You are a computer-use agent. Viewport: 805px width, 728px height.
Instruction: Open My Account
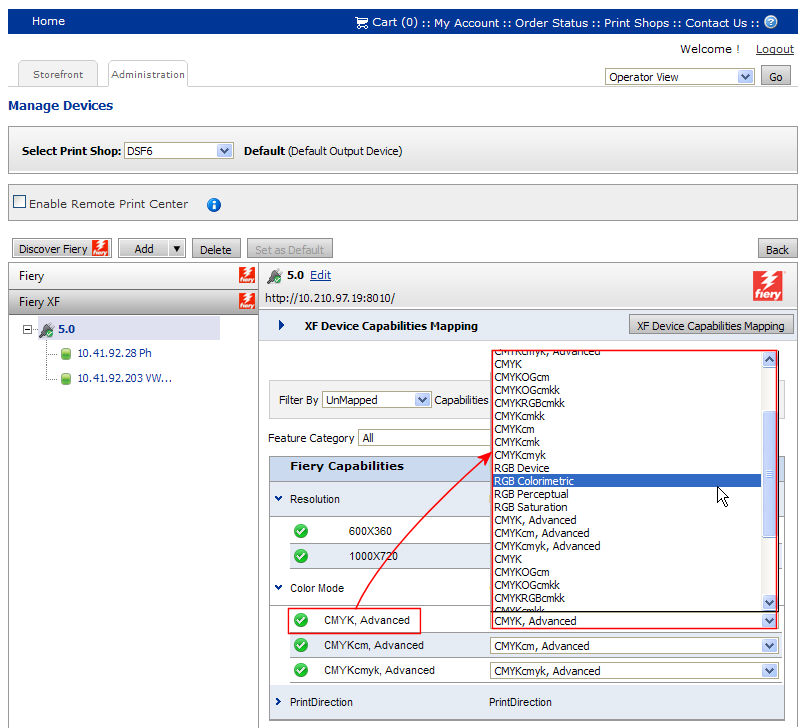click(466, 23)
